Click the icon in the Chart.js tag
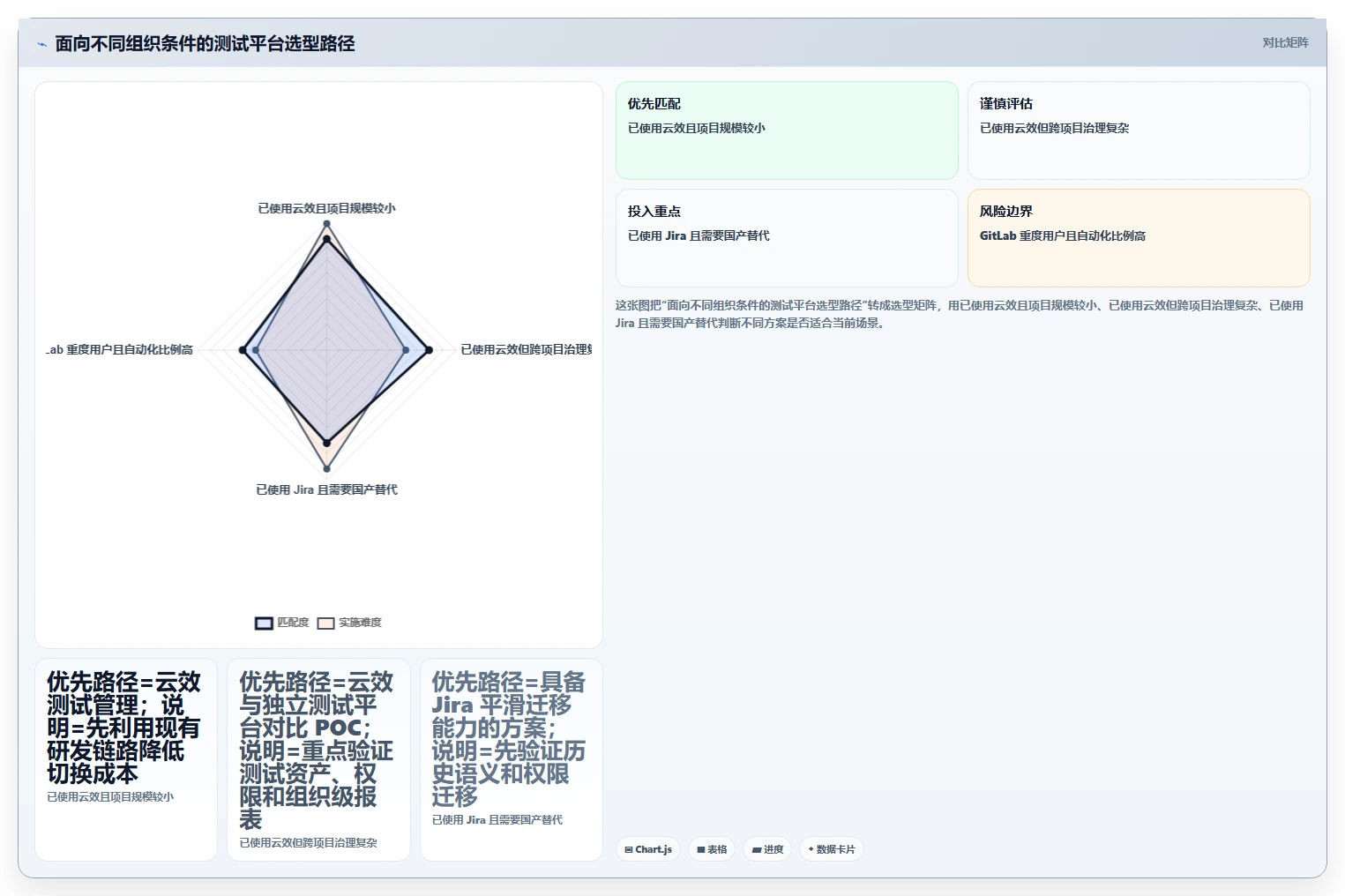This screenshot has height=896, width=1345. tap(629, 849)
